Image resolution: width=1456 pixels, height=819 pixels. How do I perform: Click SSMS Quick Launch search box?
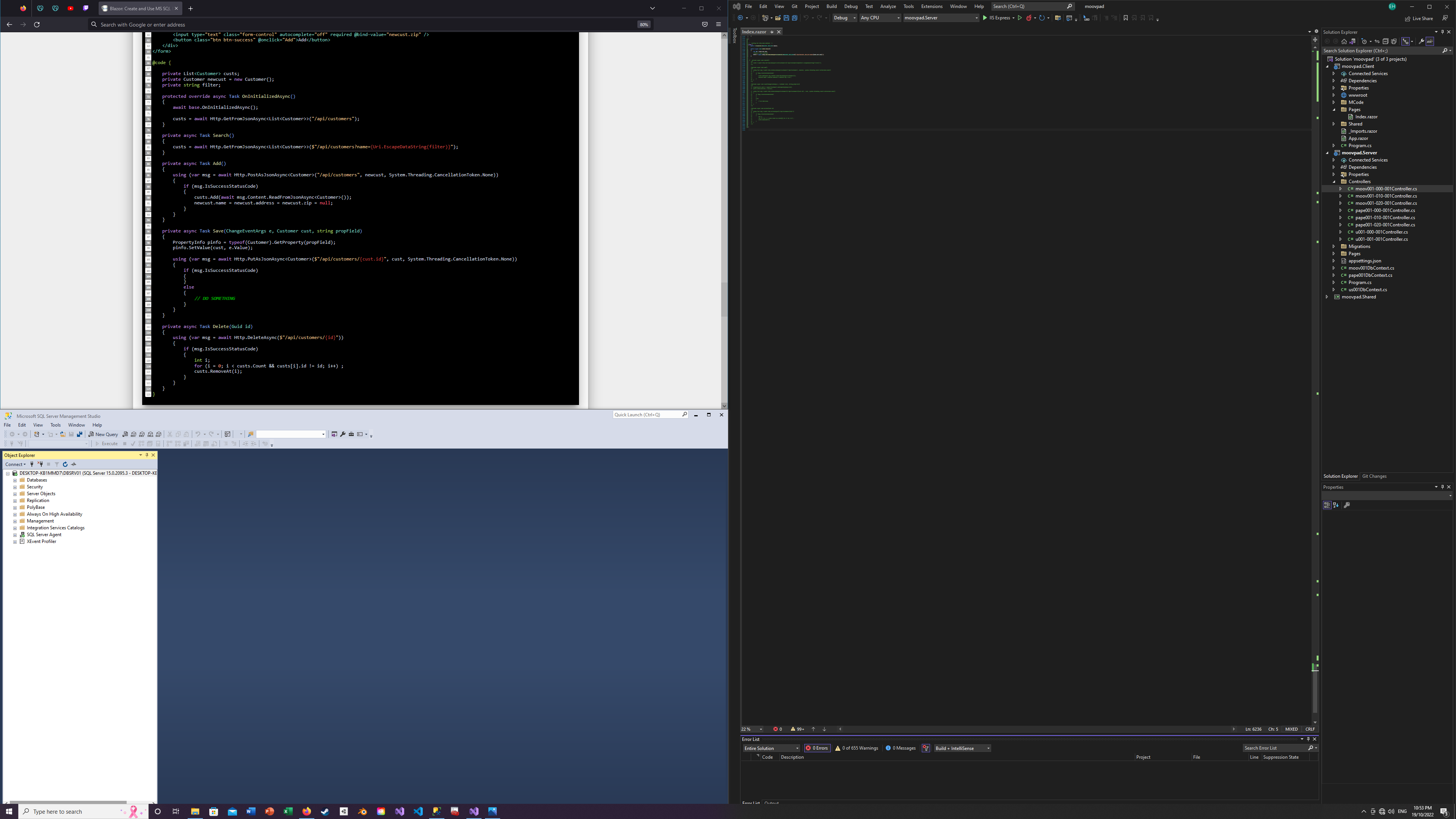point(650,415)
